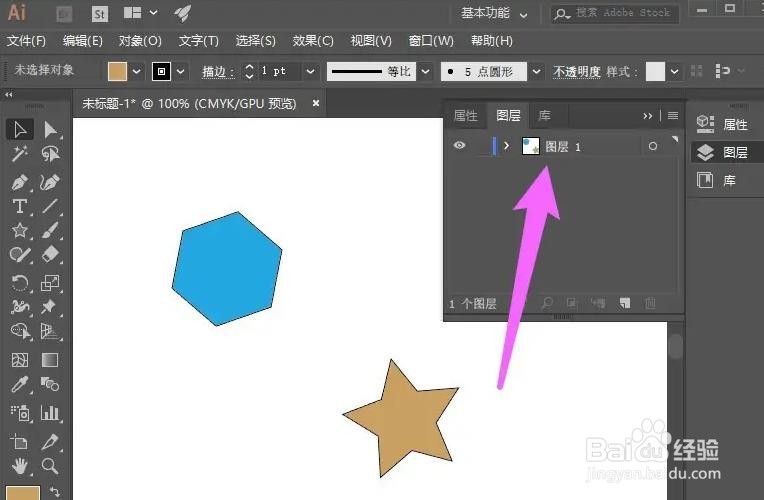The width and height of the screenshot is (764, 500).
Task: Open 编辑(E) menu
Action: tap(82, 41)
